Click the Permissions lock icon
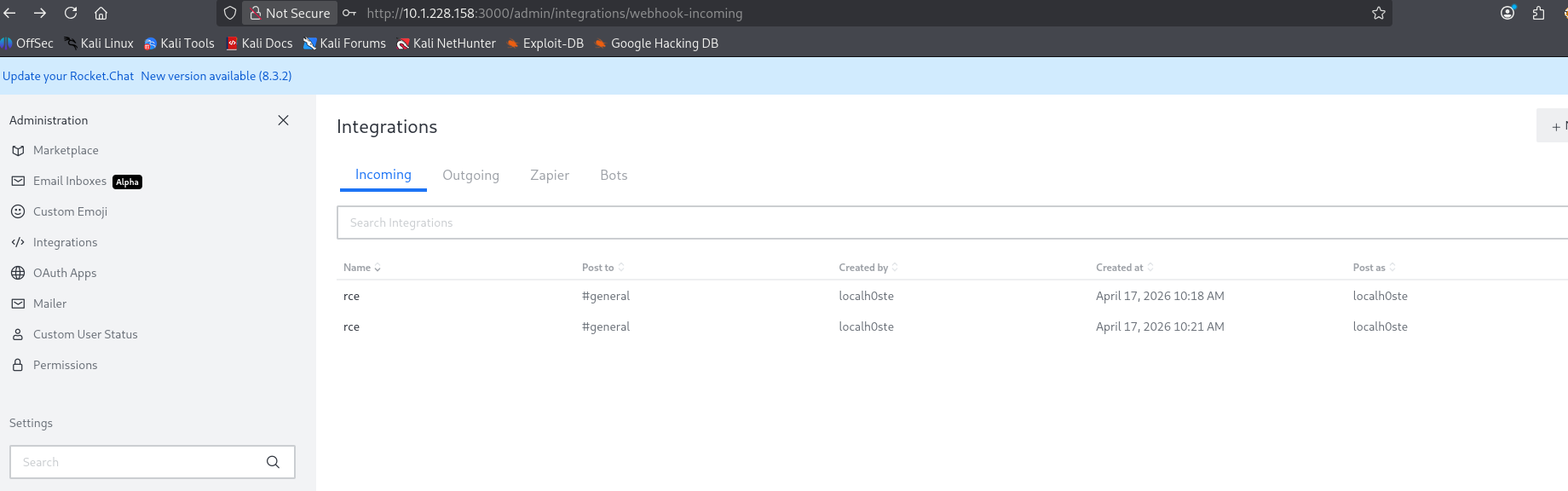The height and width of the screenshot is (491, 1568). (18, 366)
